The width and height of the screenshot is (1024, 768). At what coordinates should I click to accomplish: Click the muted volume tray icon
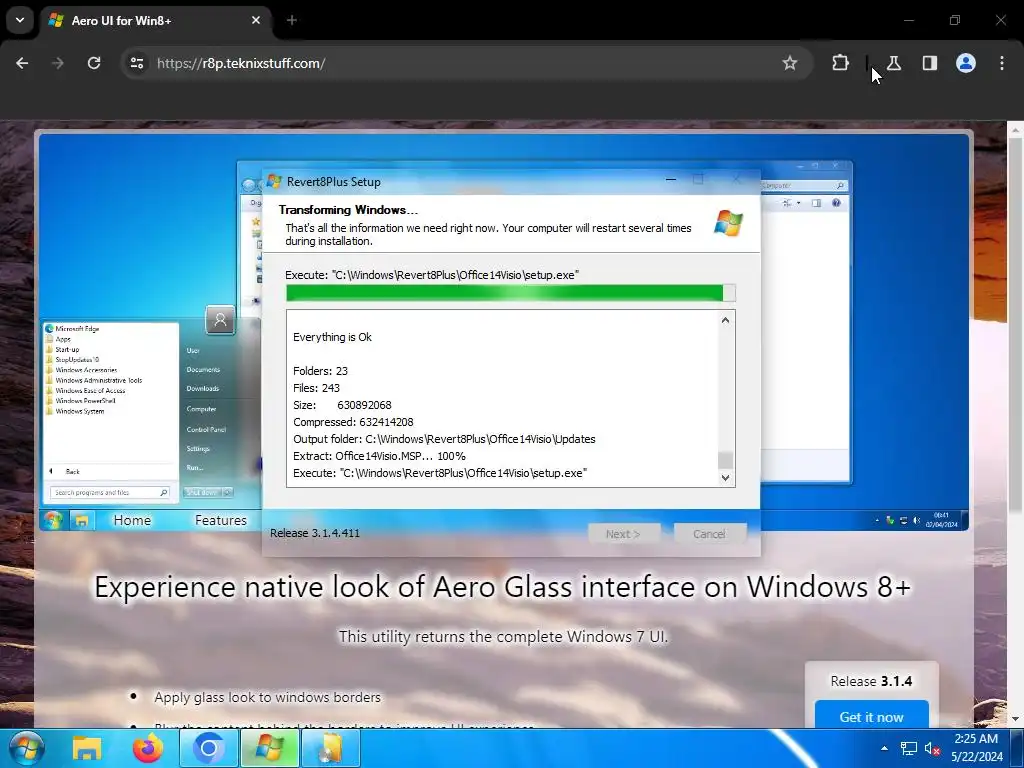point(932,748)
